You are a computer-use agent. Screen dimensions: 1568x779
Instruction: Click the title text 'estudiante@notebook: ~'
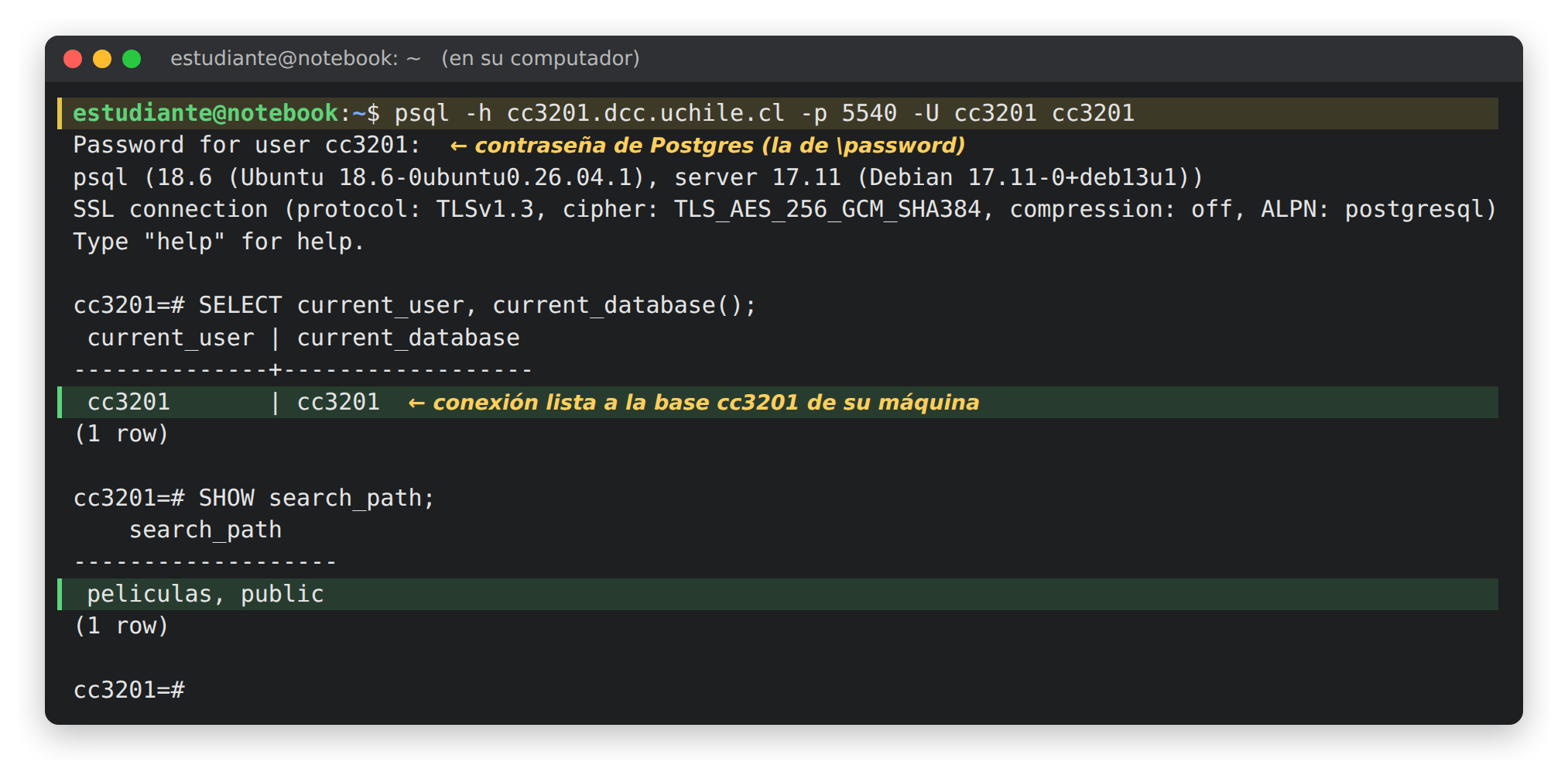pos(296,59)
